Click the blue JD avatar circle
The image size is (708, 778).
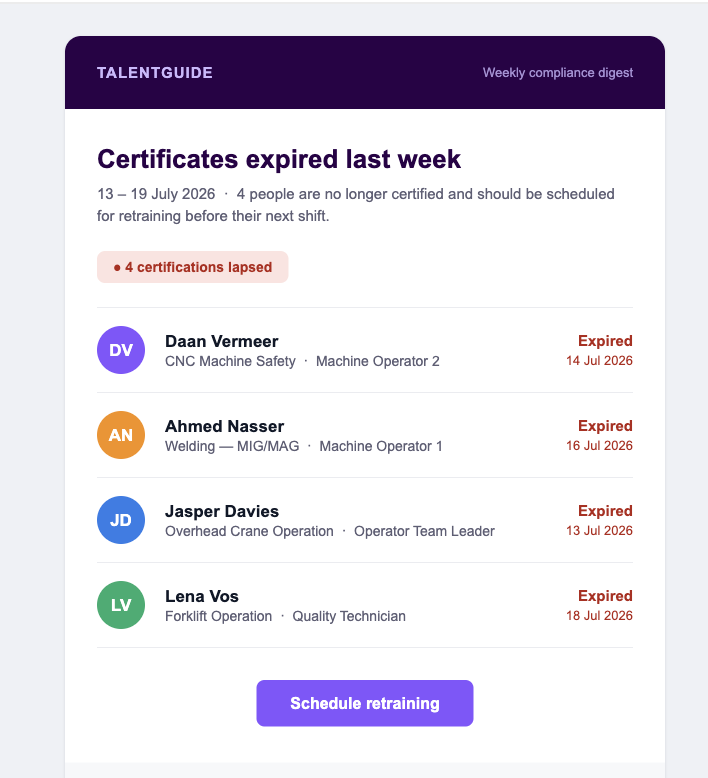pos(121,520)
